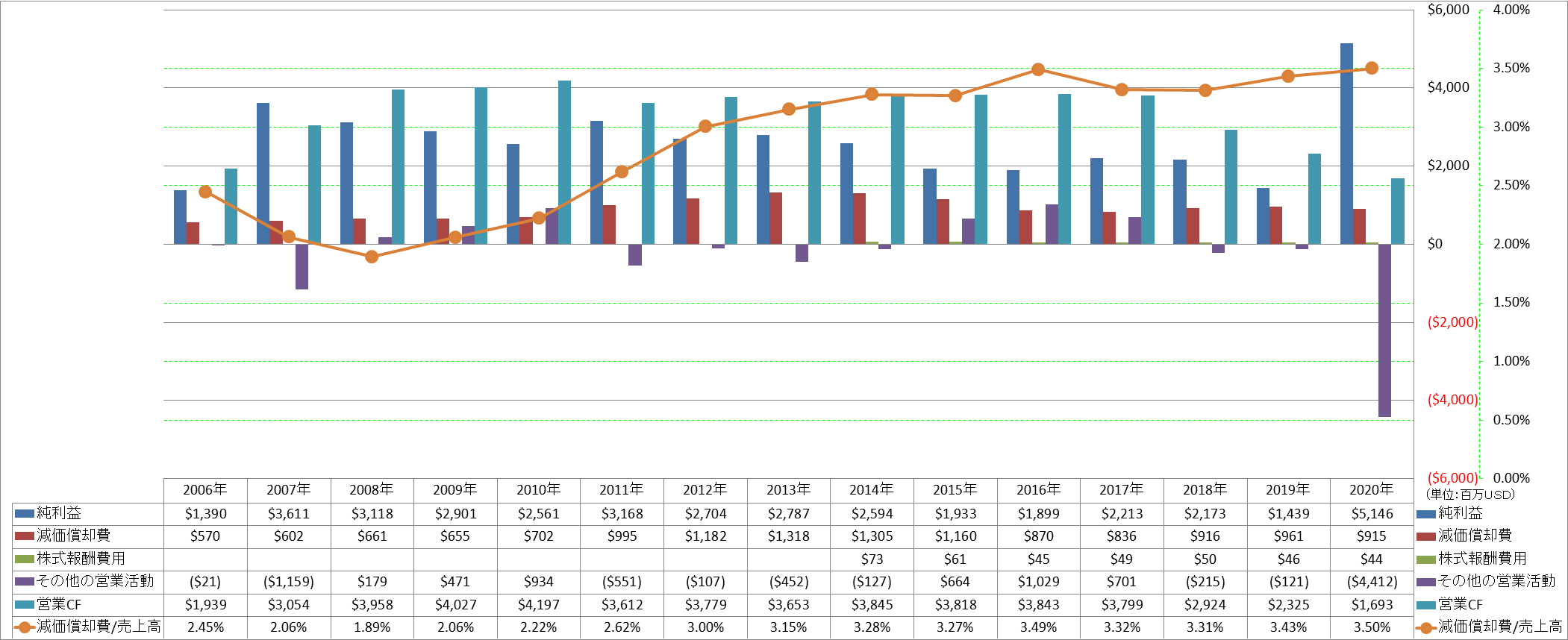Select the red ($2,000) axis label

(x=1452, y=322)
